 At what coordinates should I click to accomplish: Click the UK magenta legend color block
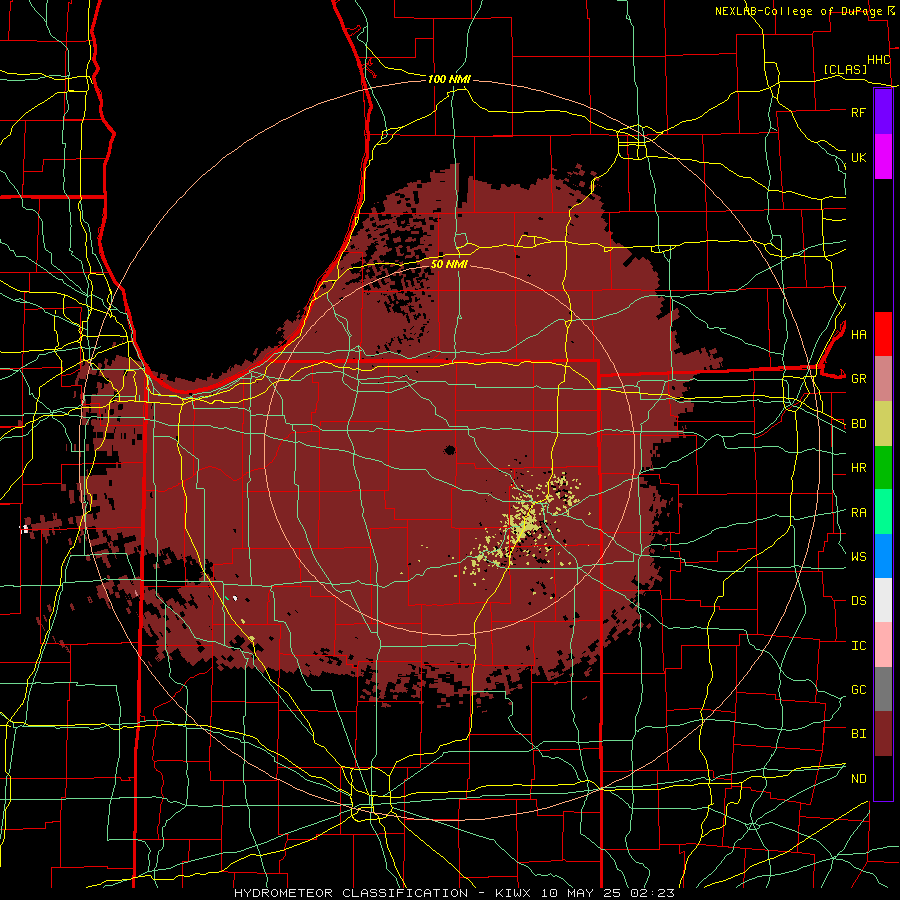883,157
